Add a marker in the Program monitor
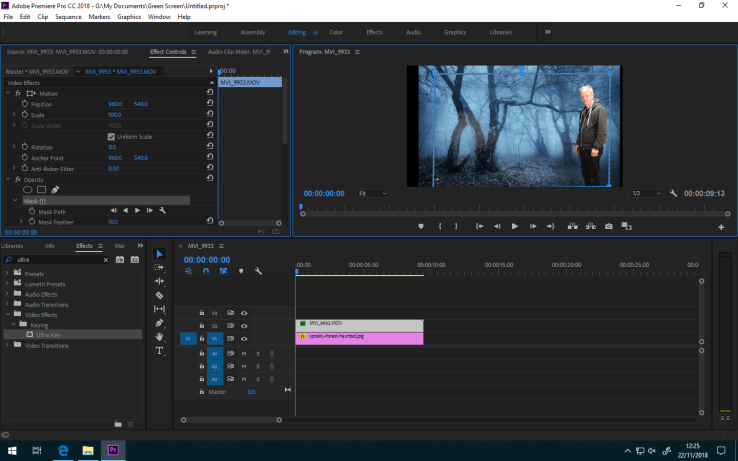This screenshot has height=461, width=738. [x=421, y=226]
